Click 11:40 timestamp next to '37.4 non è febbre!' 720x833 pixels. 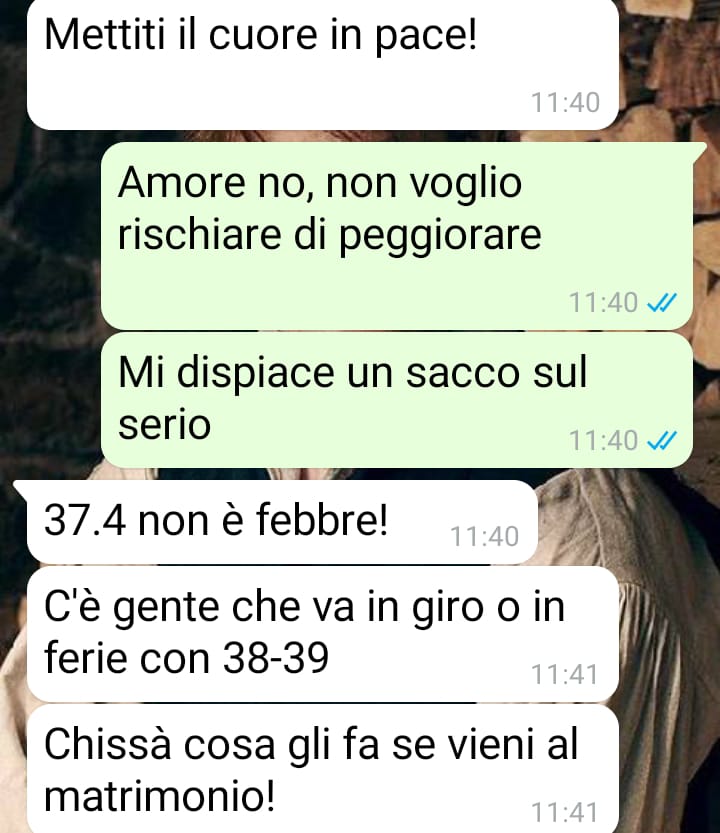click(x=485, y=537)
